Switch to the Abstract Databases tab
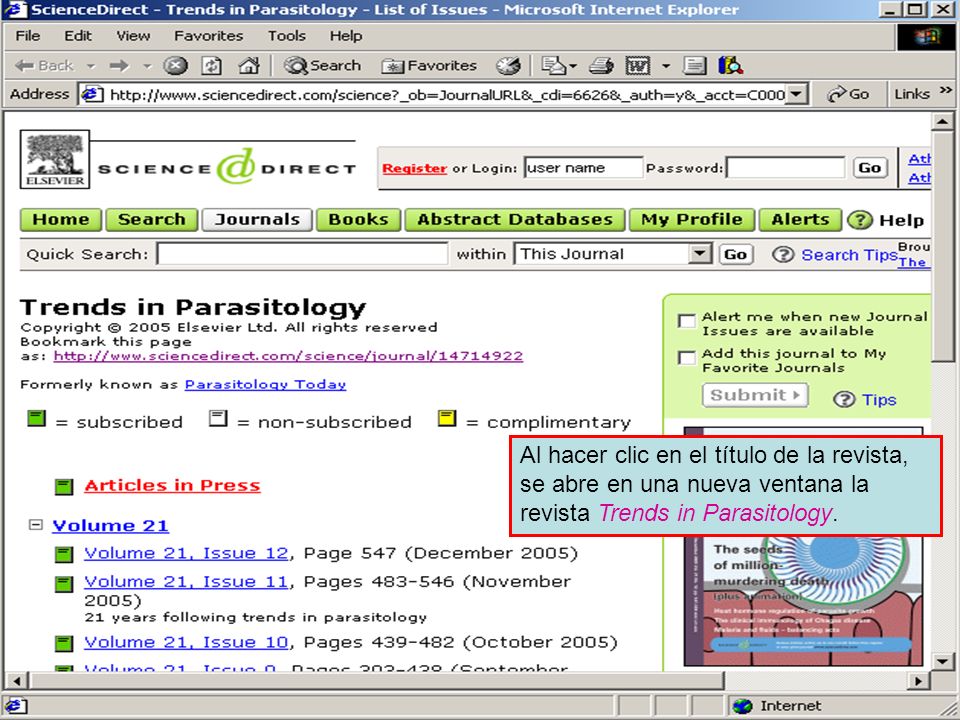 click(515, 220)
